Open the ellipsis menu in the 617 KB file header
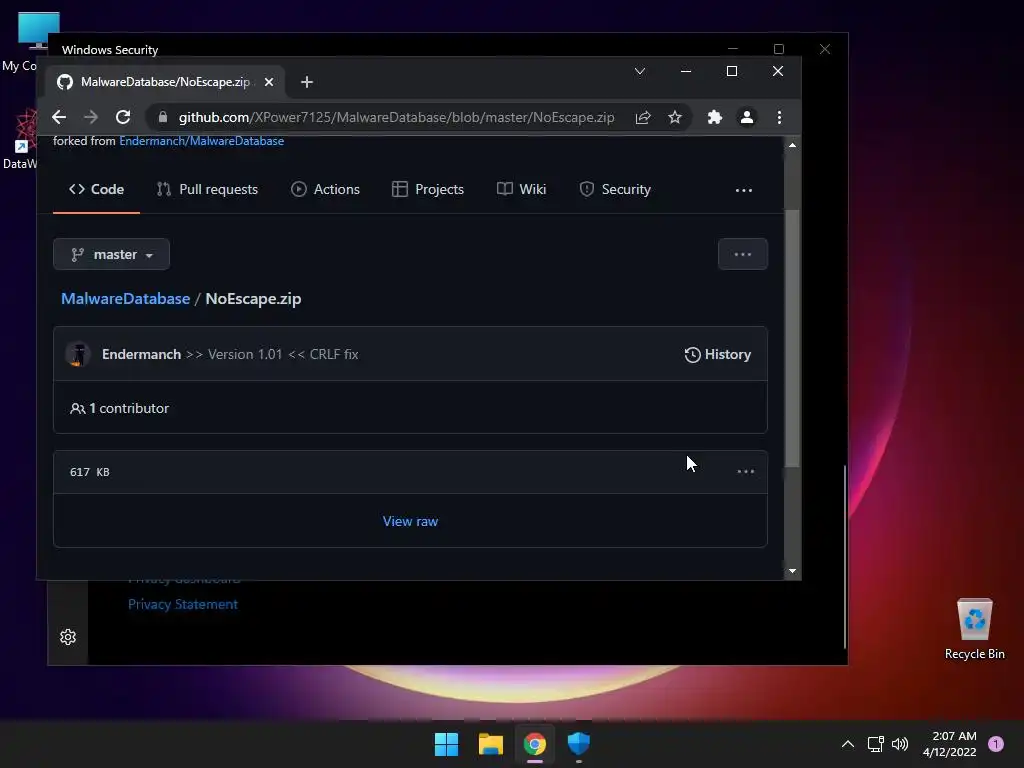 click(x=746, y=472)
